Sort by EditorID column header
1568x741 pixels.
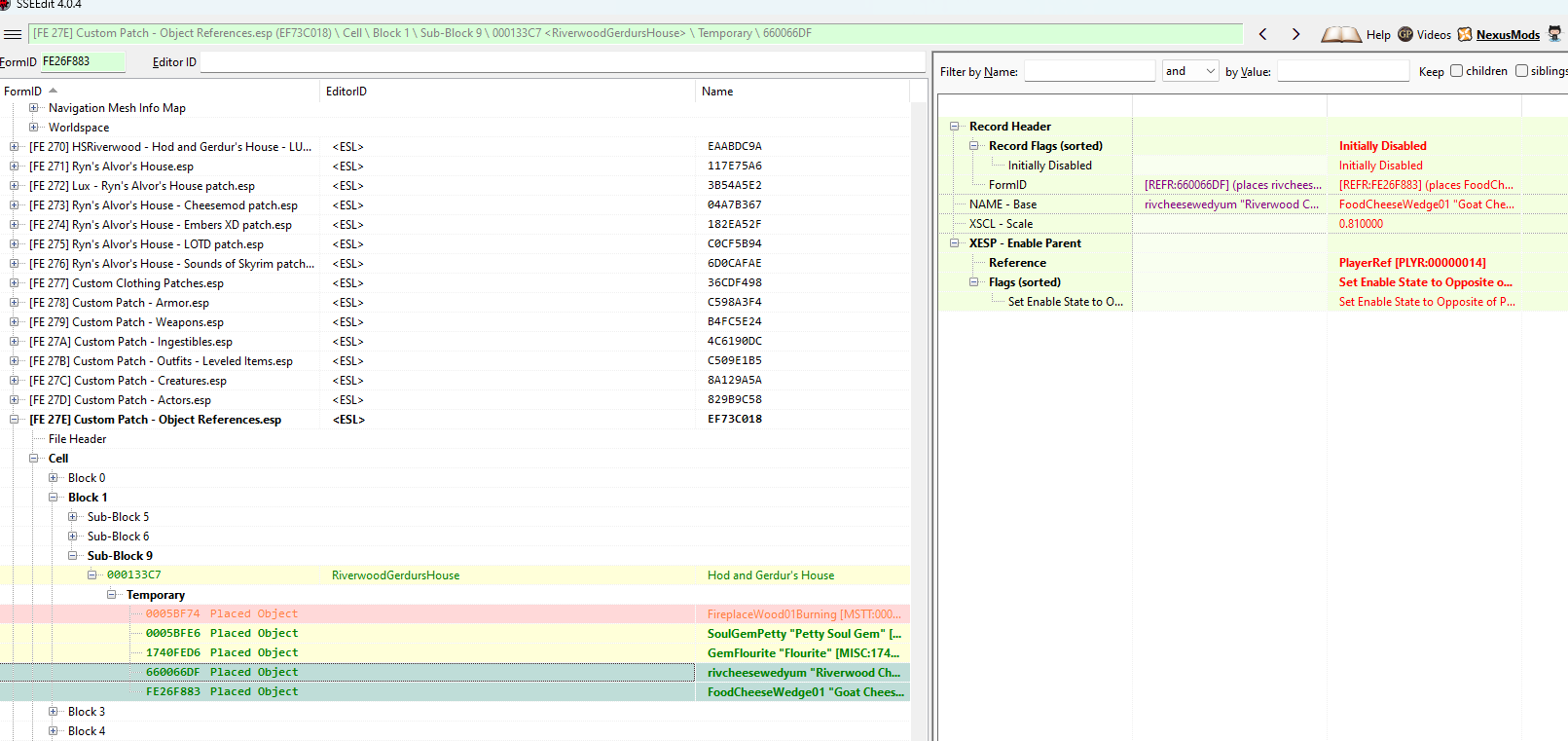[x=508, y=92]
